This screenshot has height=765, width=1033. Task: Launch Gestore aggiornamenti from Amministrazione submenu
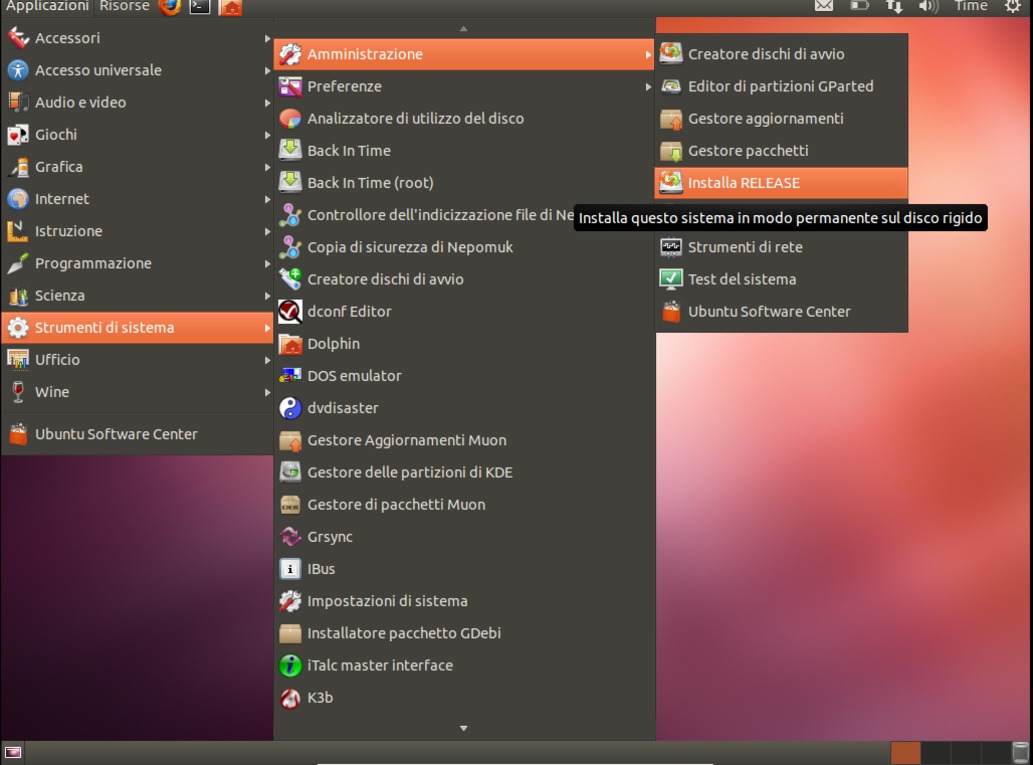point(781,119)
